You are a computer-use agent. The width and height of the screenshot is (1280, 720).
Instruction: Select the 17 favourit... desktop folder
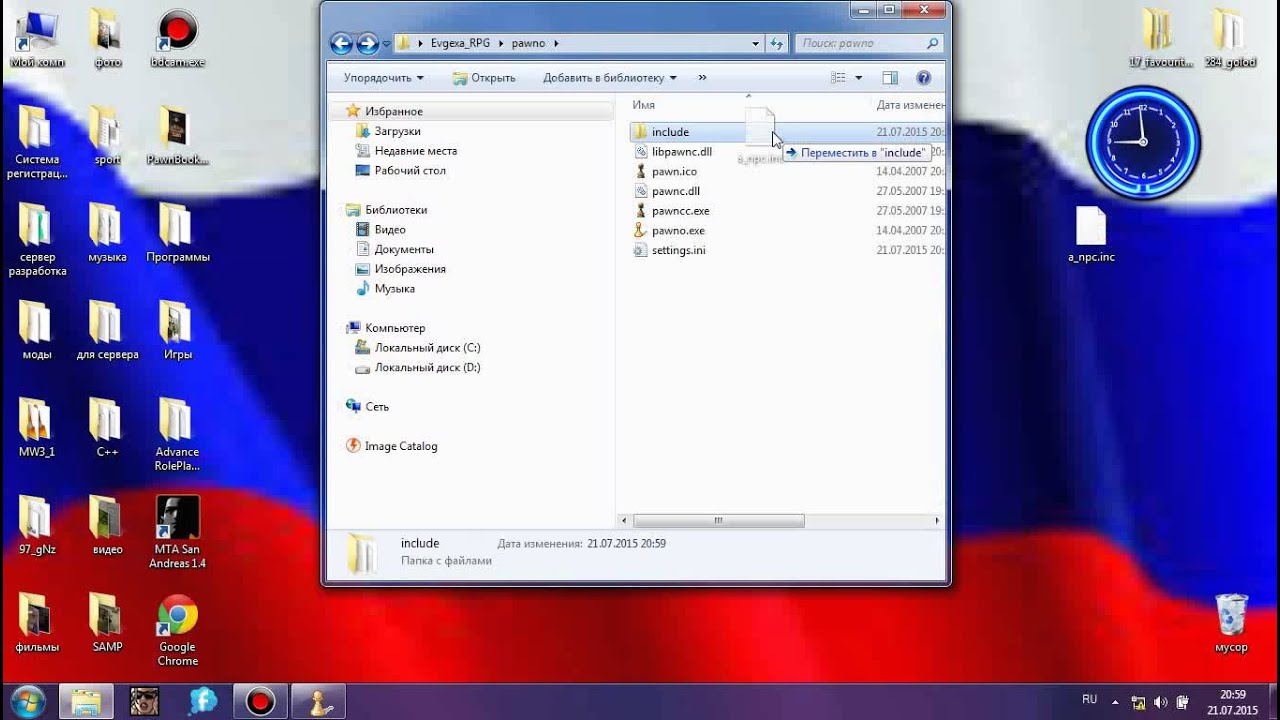1161,38
